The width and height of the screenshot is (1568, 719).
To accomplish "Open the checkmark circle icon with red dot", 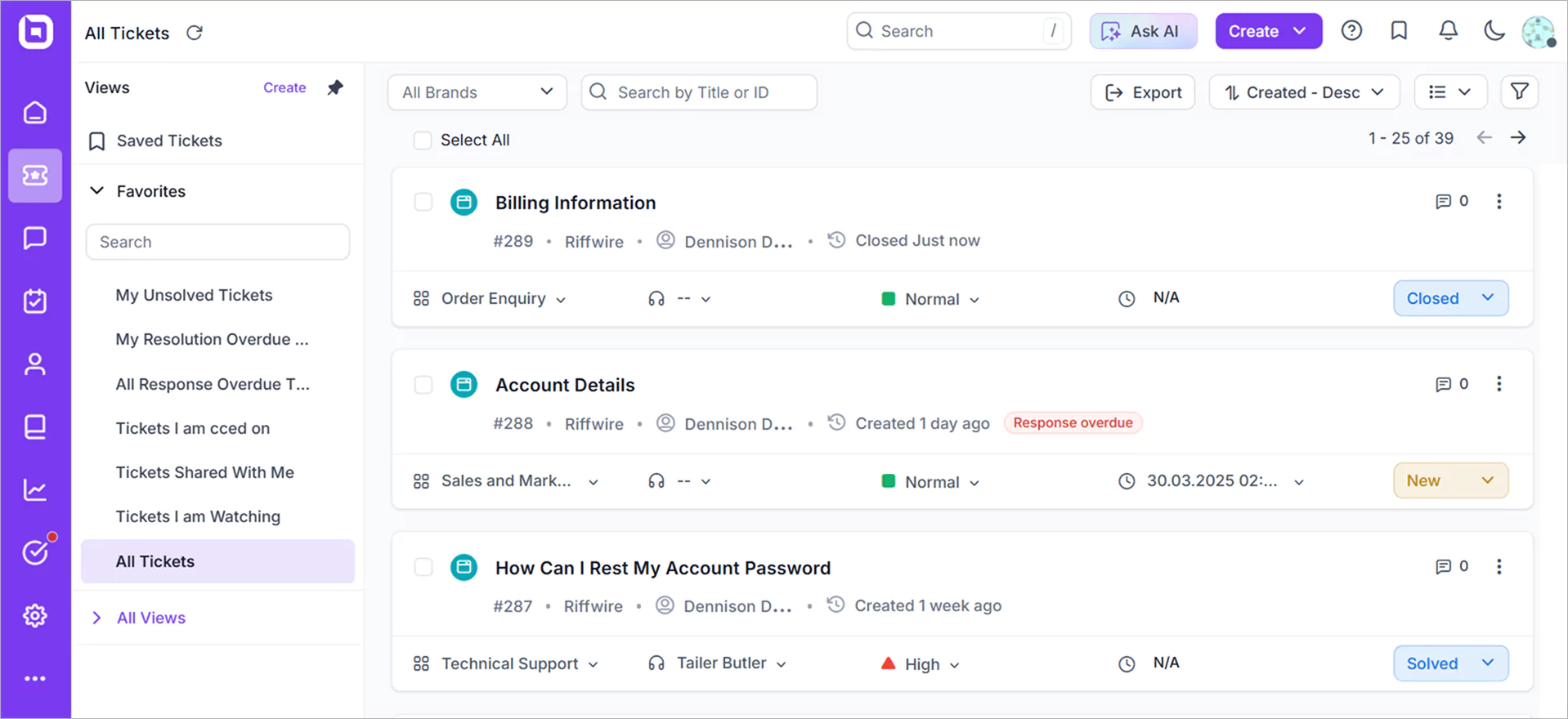I will [x=35, y=552].
